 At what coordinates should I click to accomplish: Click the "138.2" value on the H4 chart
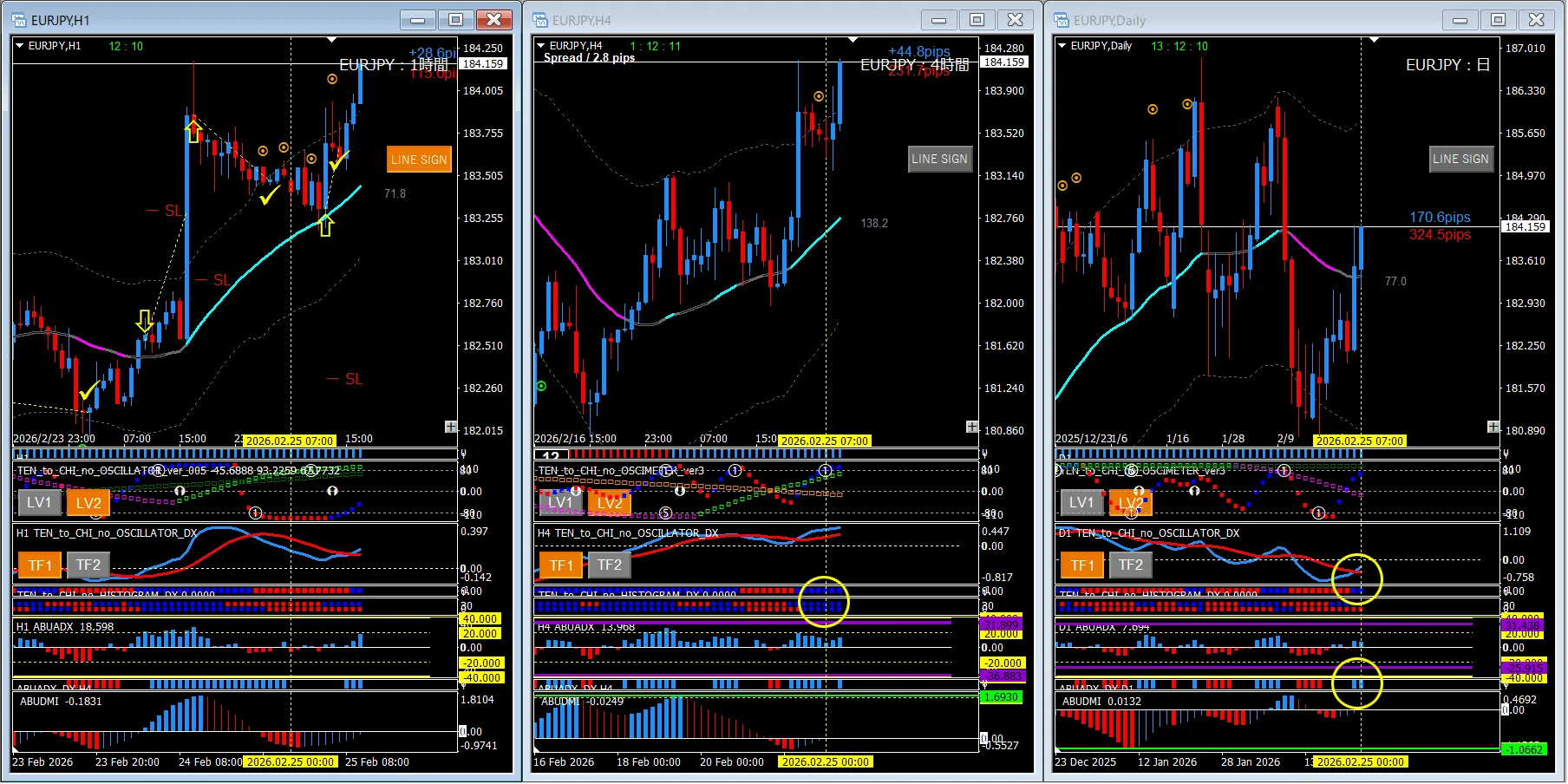874,223
